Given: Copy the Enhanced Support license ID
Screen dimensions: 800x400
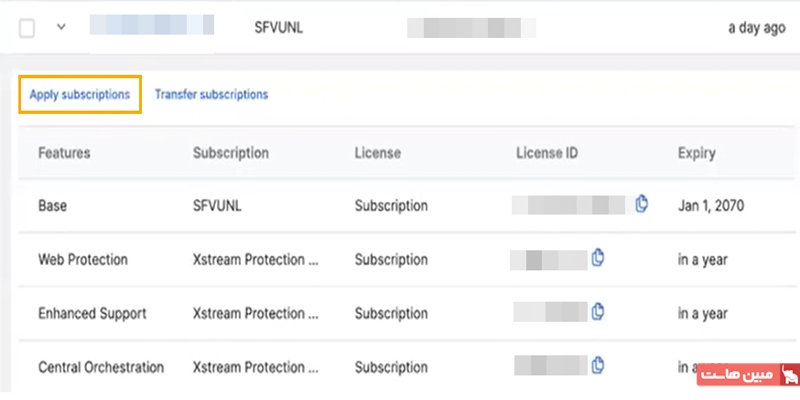Looking at the screenshot, I should click(x=598, y=312).
